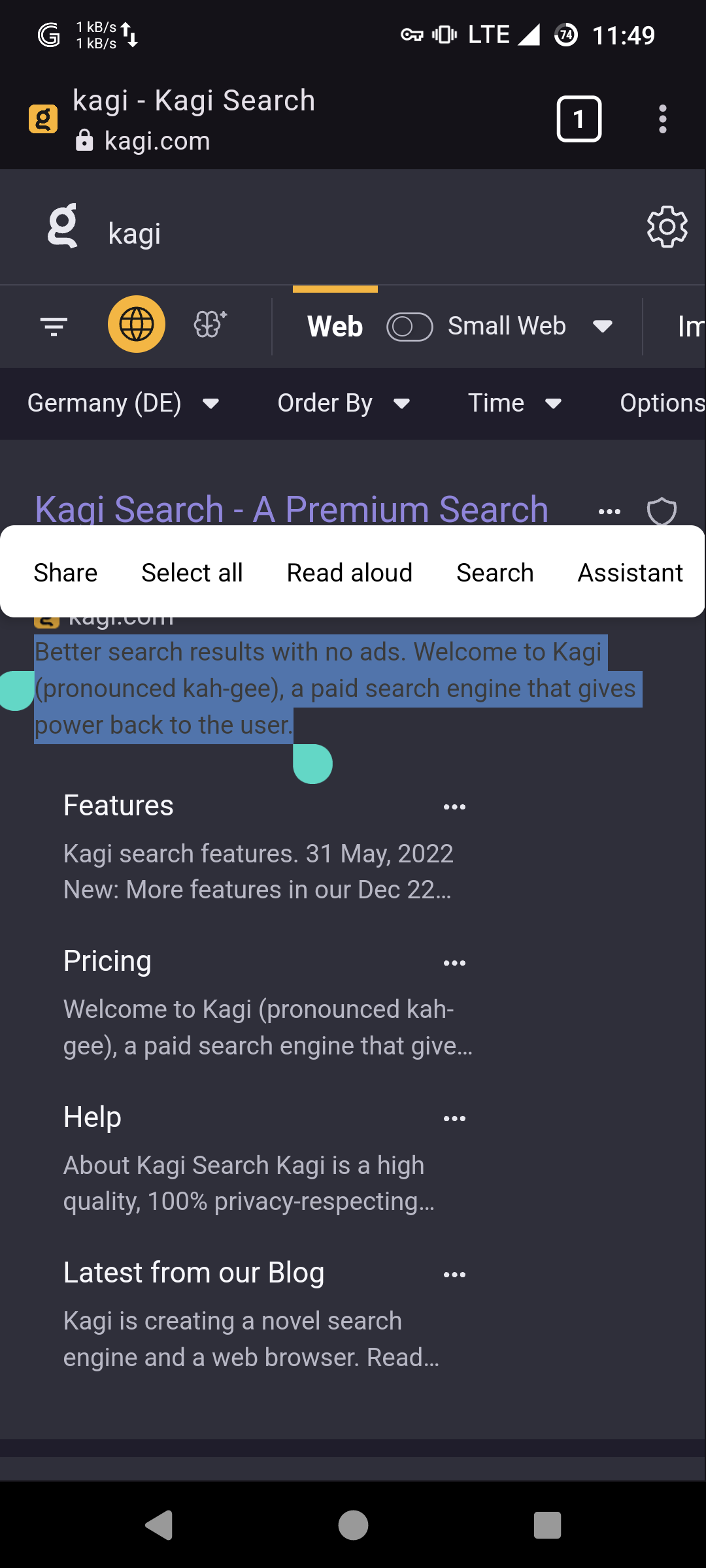
Task: Open the filter lines icon
Action: 54,325
